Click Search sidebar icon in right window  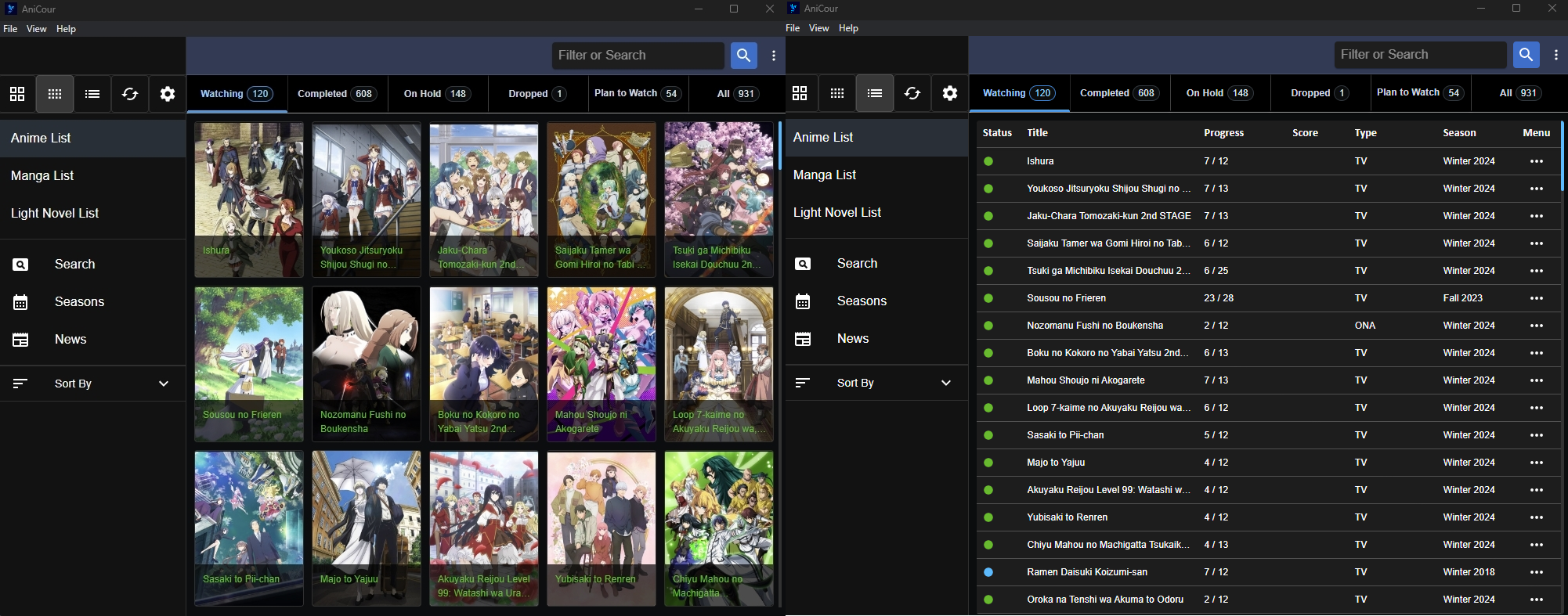(x=803, y=264)
